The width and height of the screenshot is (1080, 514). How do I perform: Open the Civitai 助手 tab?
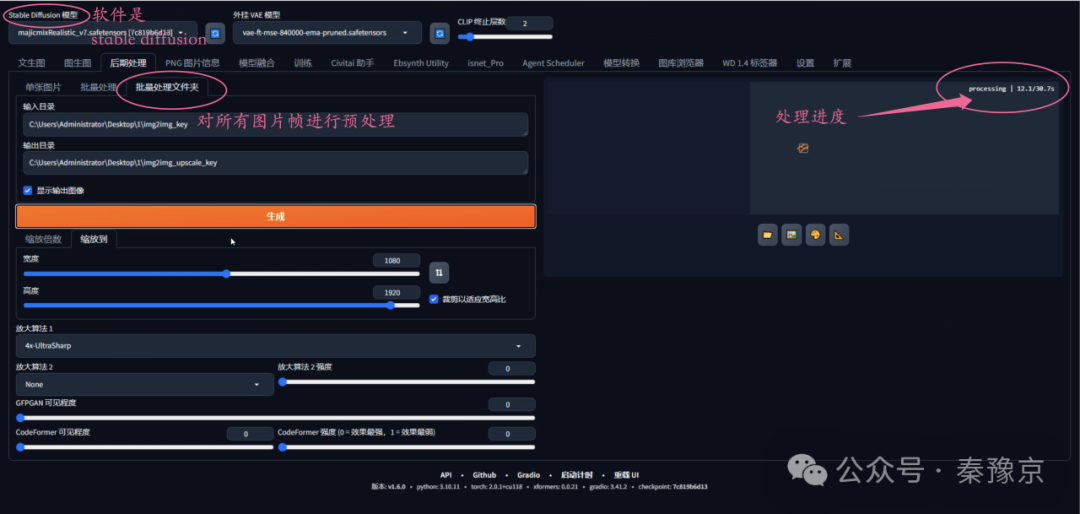[x=353, y=63]
